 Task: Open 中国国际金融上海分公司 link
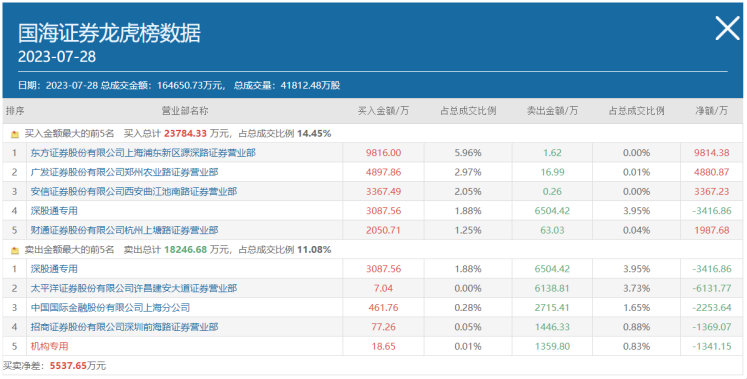110,308
